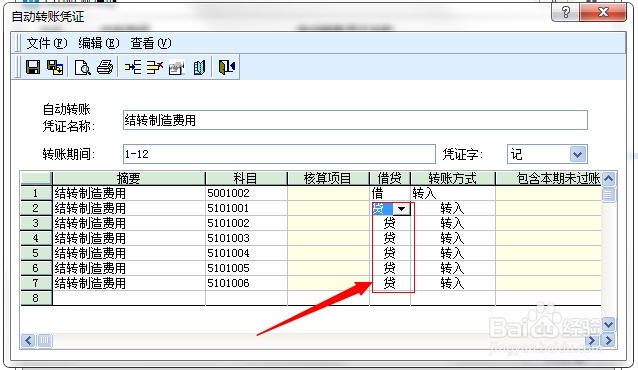Open the 贷 dropdown arrow in row 2
This screenshot has height=370, width=638.
pos(402,209)
